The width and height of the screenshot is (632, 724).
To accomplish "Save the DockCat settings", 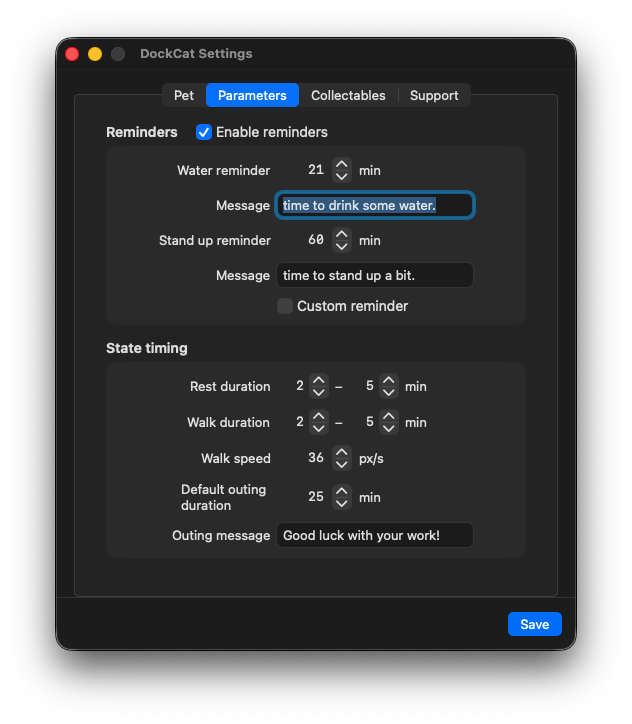I will (x=535, y=624).
